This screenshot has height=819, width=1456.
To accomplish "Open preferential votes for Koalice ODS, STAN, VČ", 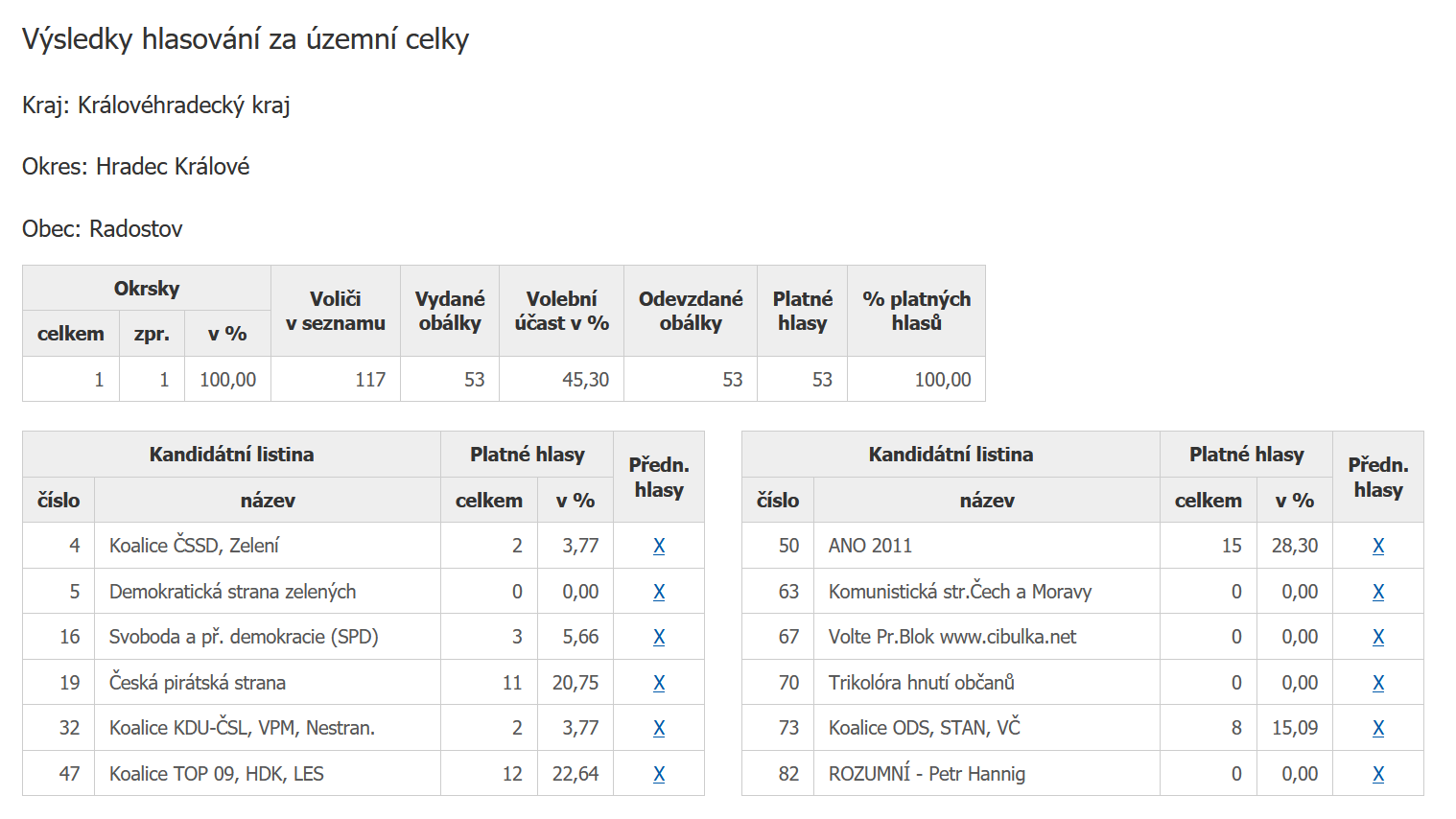I will [x=1378, y=728].
